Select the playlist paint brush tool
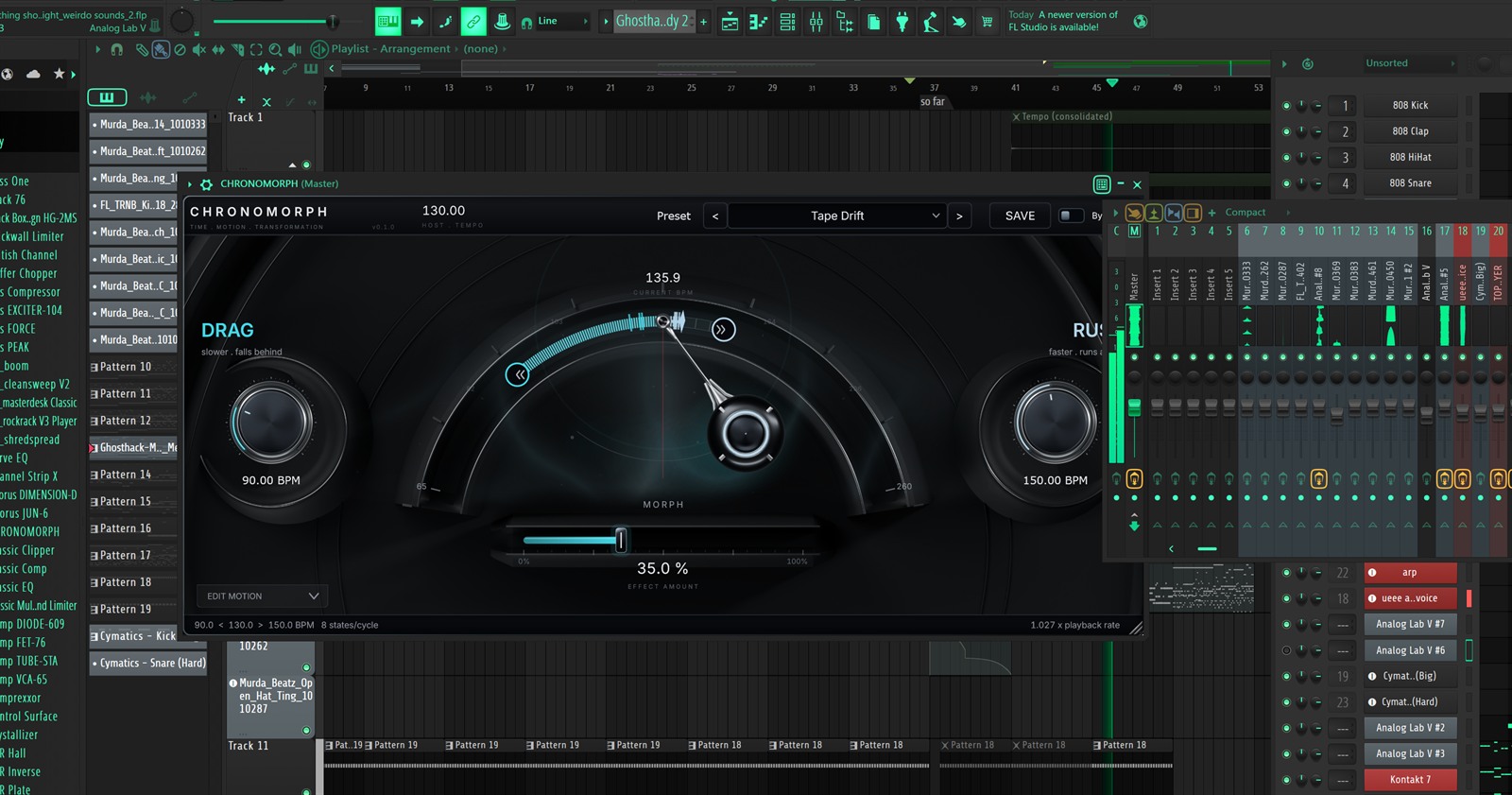 161,49
